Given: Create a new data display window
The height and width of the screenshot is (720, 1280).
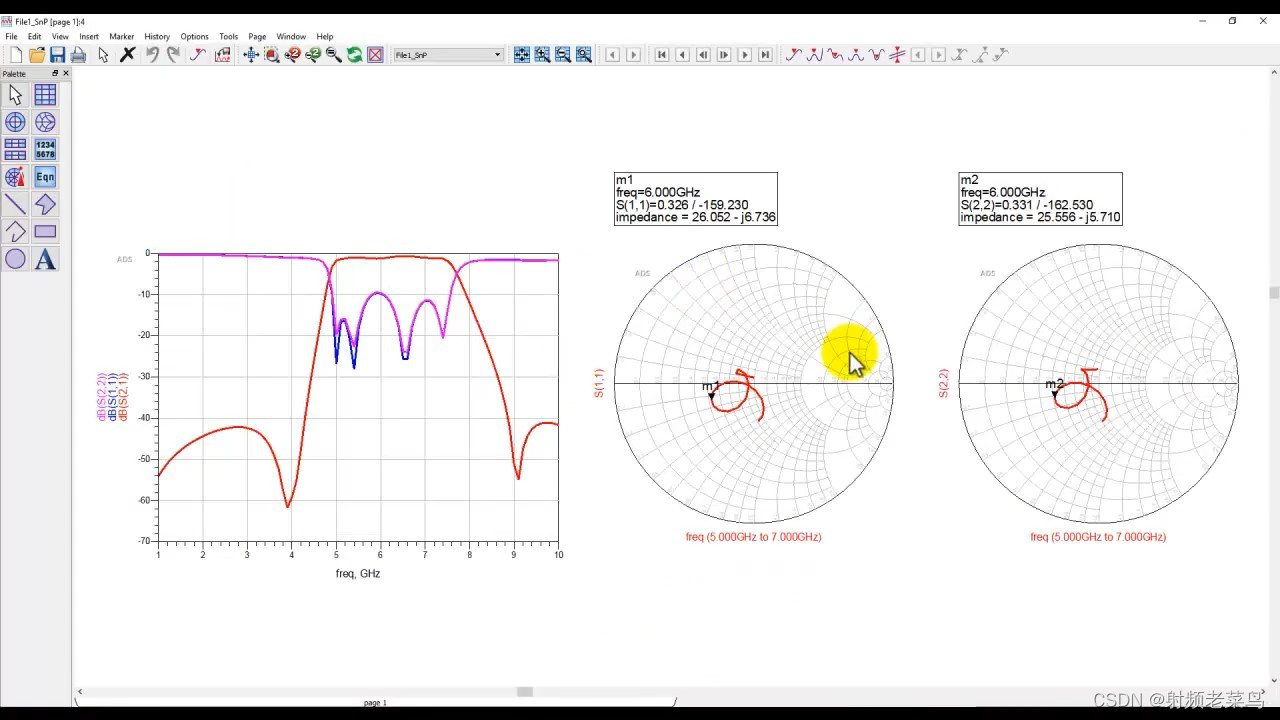Looking at the screenshot, I should point(15,55).
